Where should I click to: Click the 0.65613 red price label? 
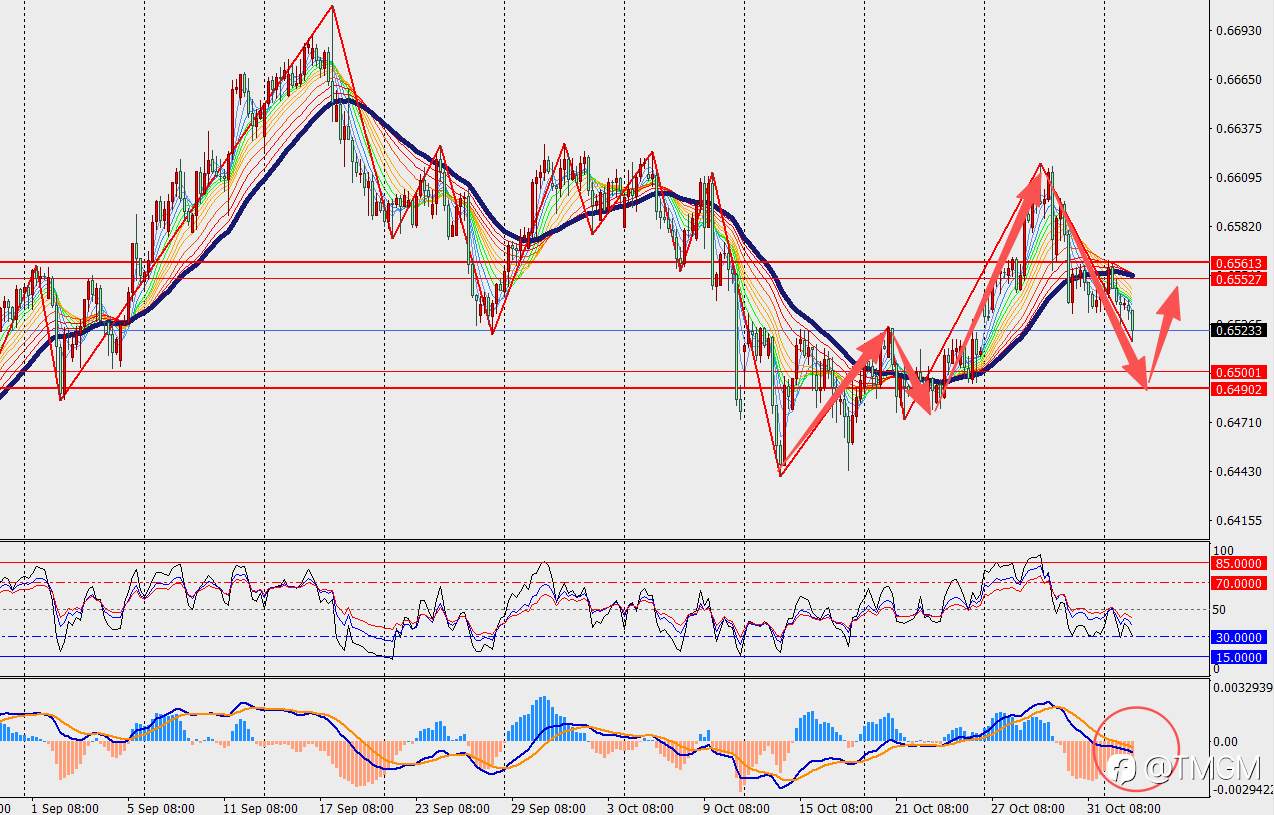(x=1239, y=263)
